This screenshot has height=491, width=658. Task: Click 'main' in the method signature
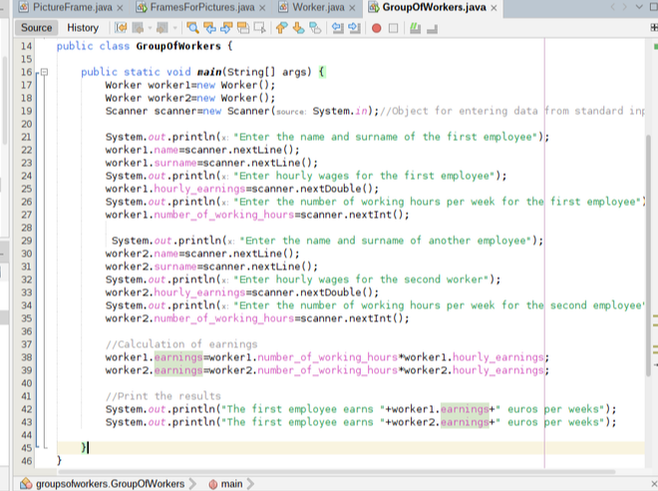209,72
